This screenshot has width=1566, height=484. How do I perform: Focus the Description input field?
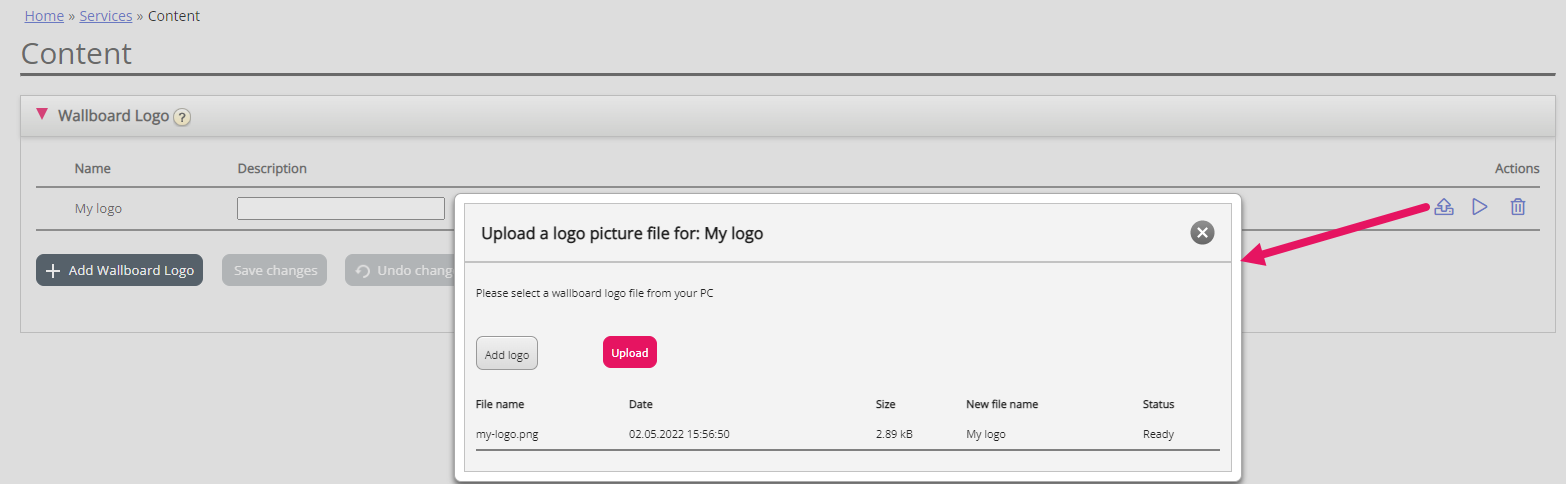(x=340, y=208)
